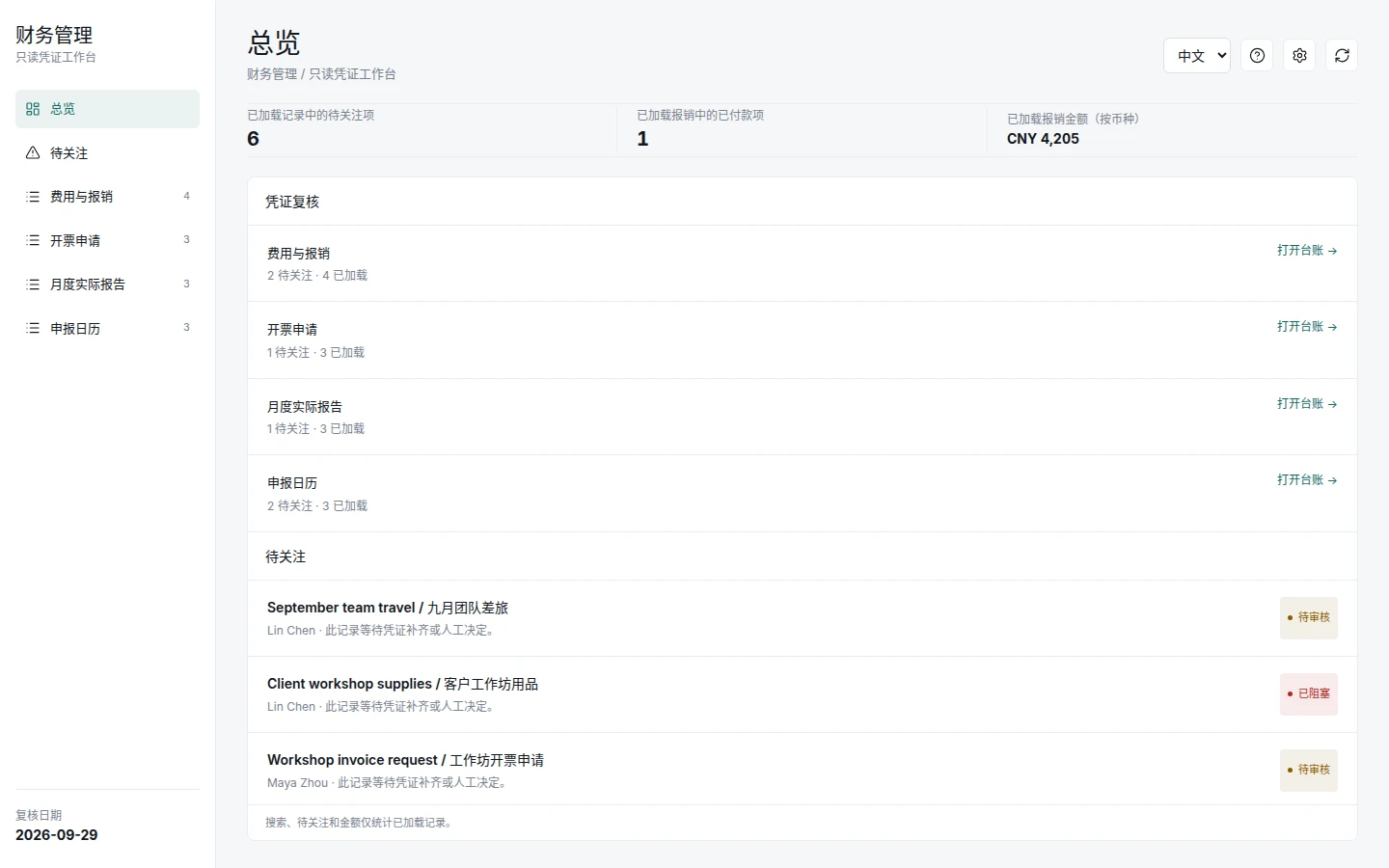This screenshot has height=868, width=1389.
Task: Click the 凭证复核 section heading
Action: (x=292, y=202)
